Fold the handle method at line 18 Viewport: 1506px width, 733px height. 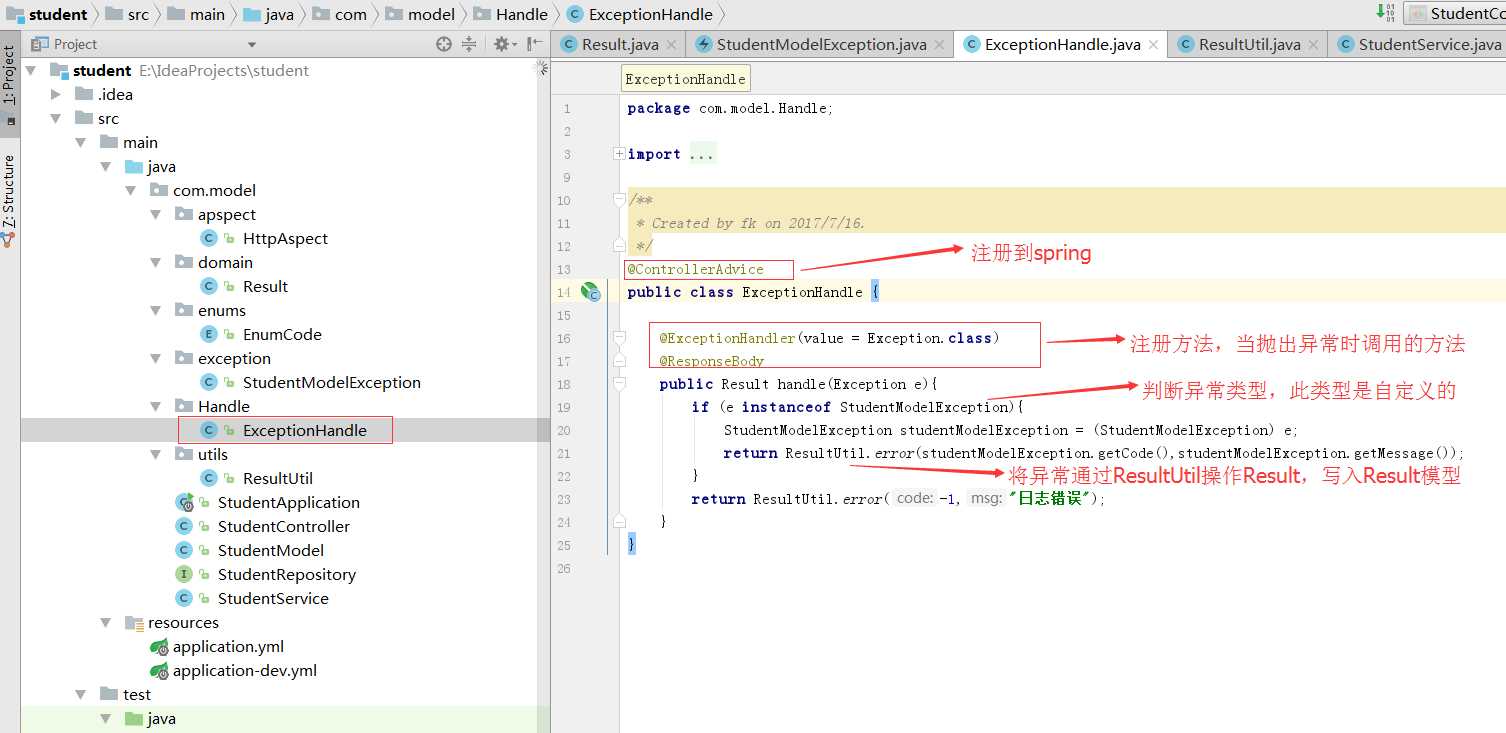pyautogui.click(x=619, y=384)
